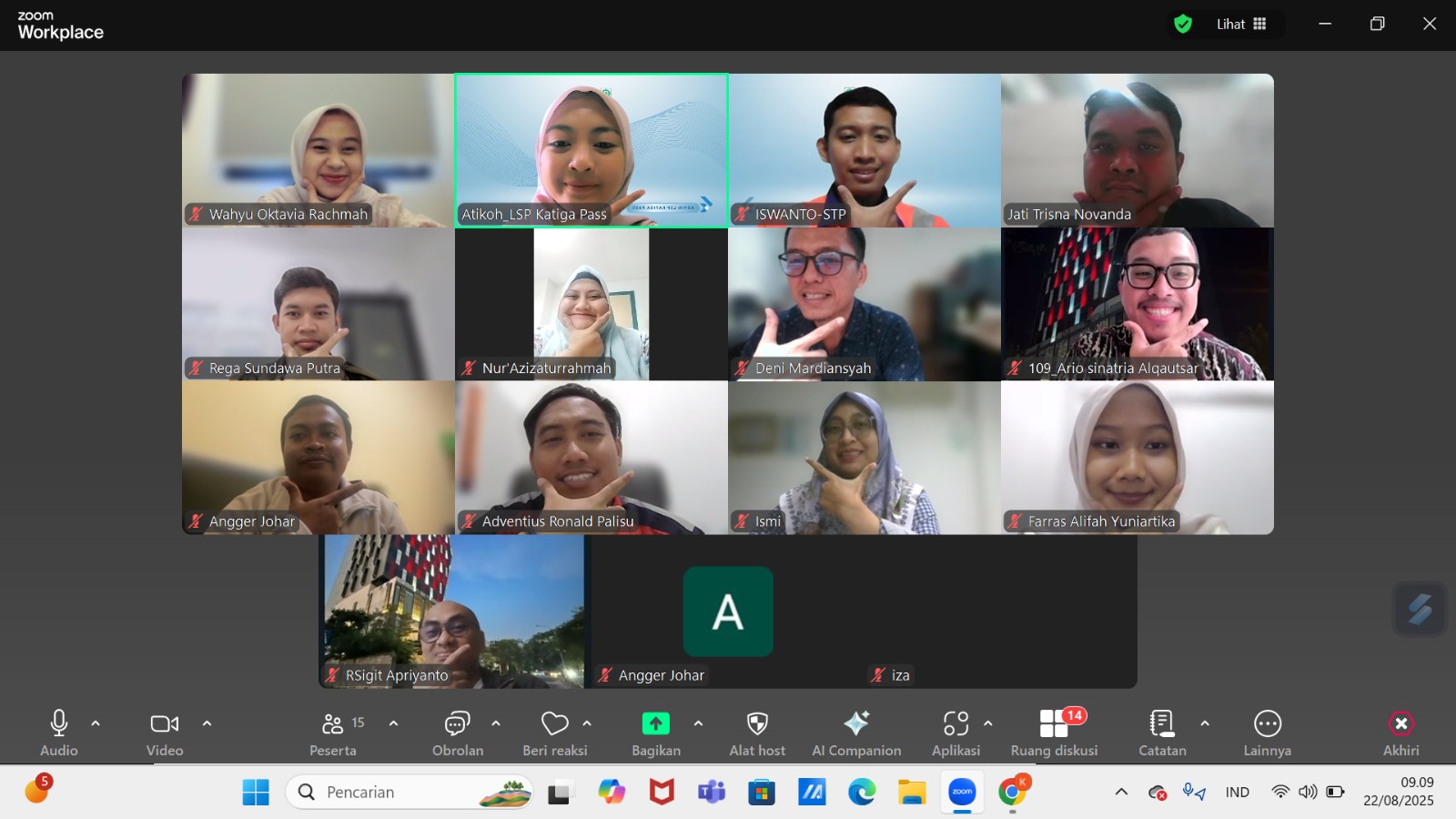Expand the Catatan options caret

tap(1205, 723)
